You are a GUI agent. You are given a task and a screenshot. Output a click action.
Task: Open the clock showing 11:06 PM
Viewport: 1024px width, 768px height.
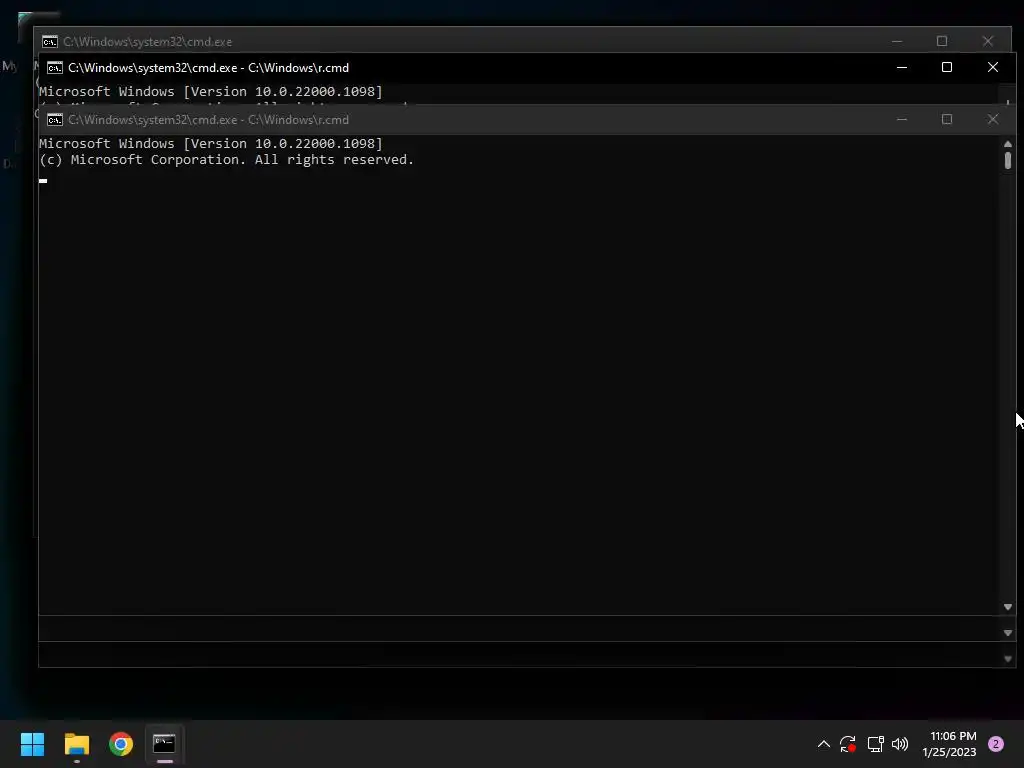point(953,736)
